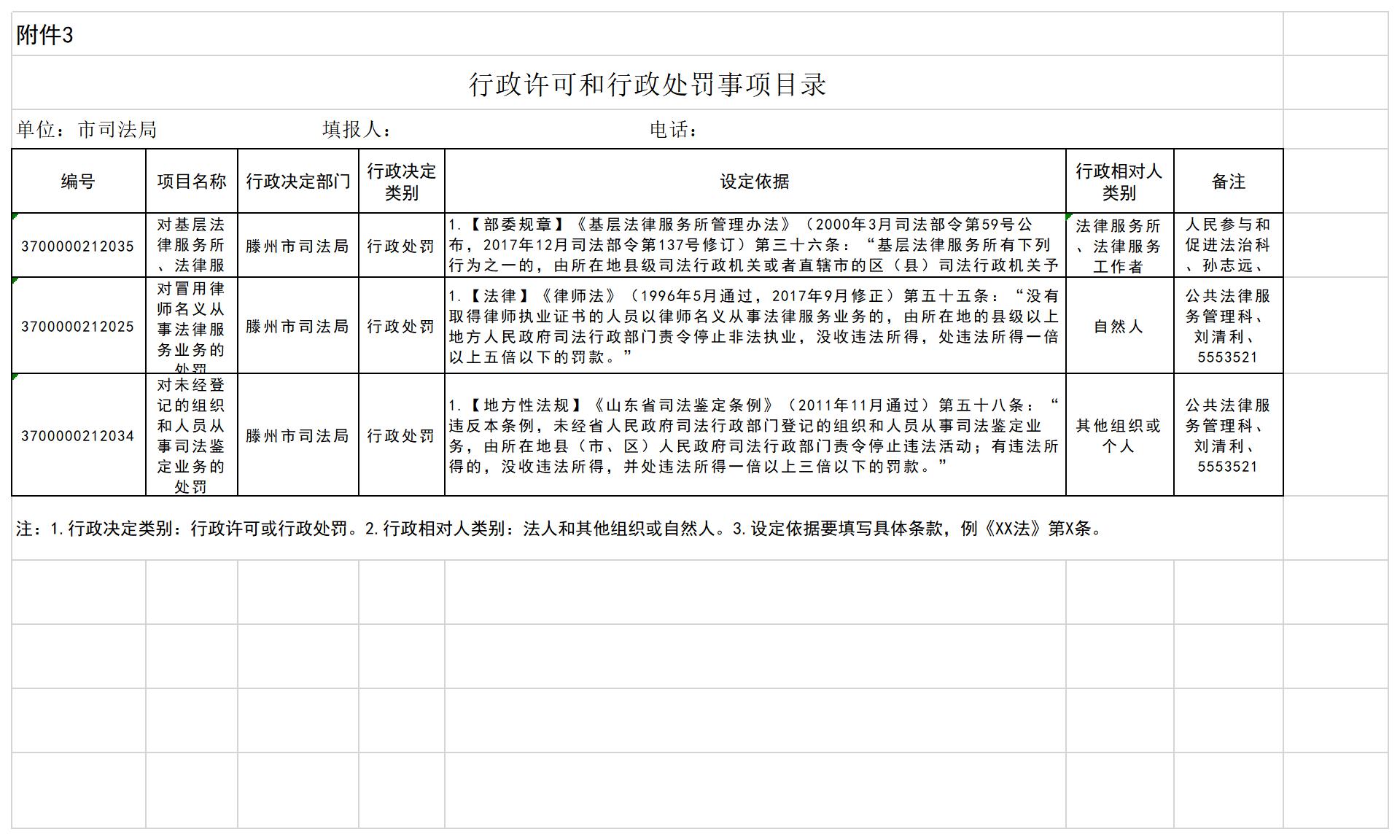The width and height of the screenshot is (1400, 840).
Task: Select the 设定依据 header cell
Action: tap(755, 182)
